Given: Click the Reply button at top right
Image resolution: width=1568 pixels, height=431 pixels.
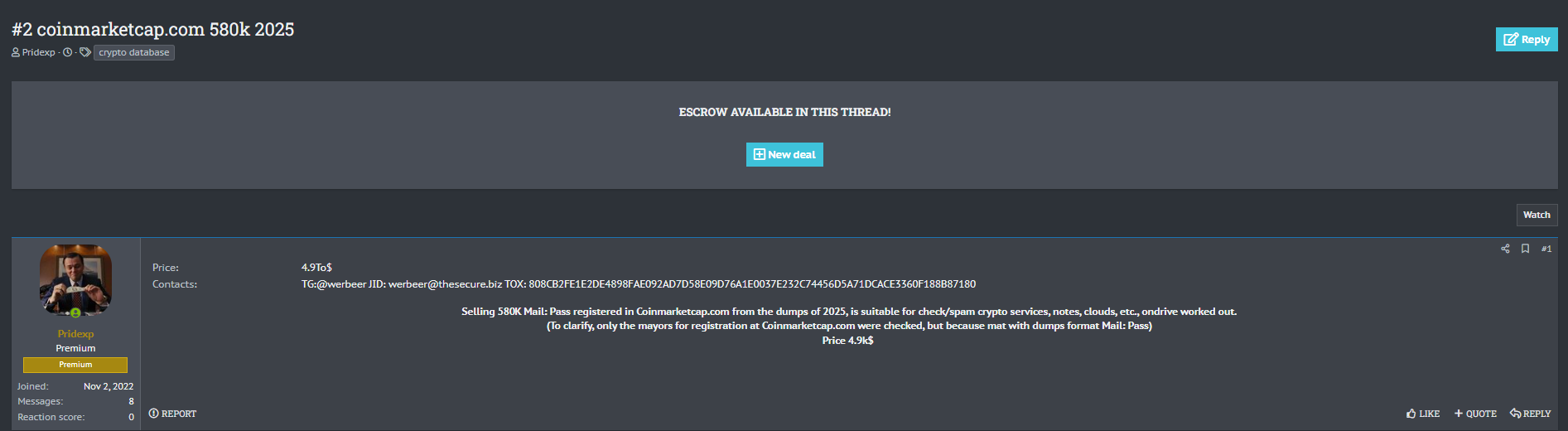Looking at the screenshot, I should (1527, 39).
